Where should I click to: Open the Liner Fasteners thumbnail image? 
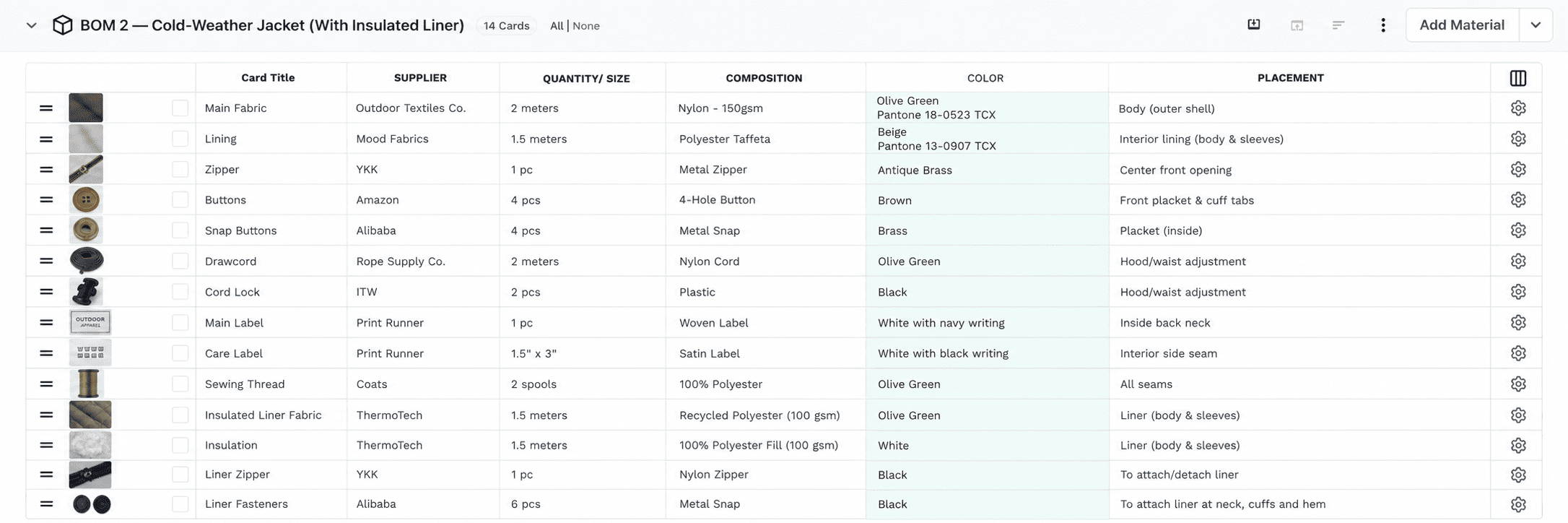click(92, 504)
